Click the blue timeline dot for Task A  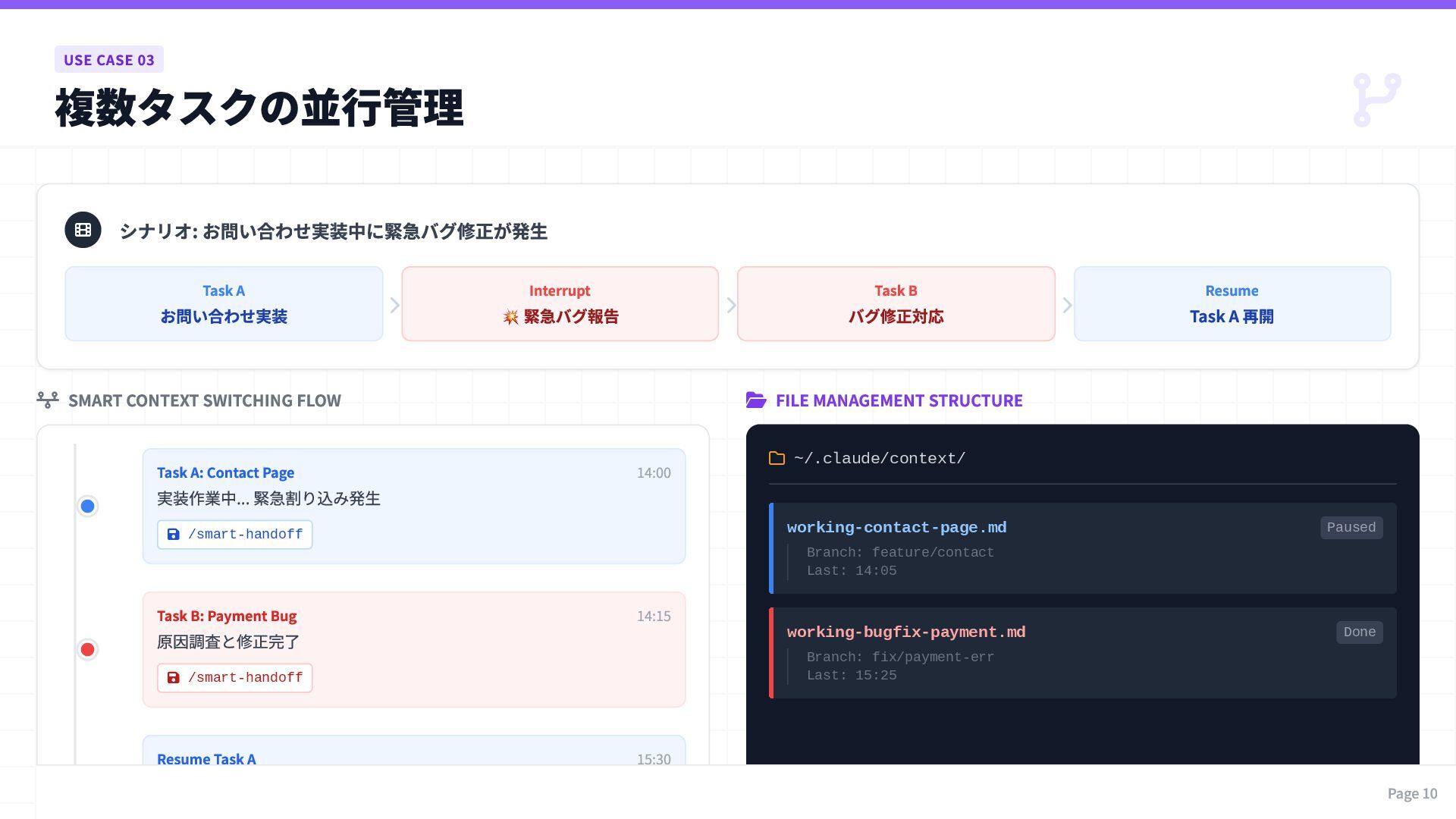tap(88, 506)
